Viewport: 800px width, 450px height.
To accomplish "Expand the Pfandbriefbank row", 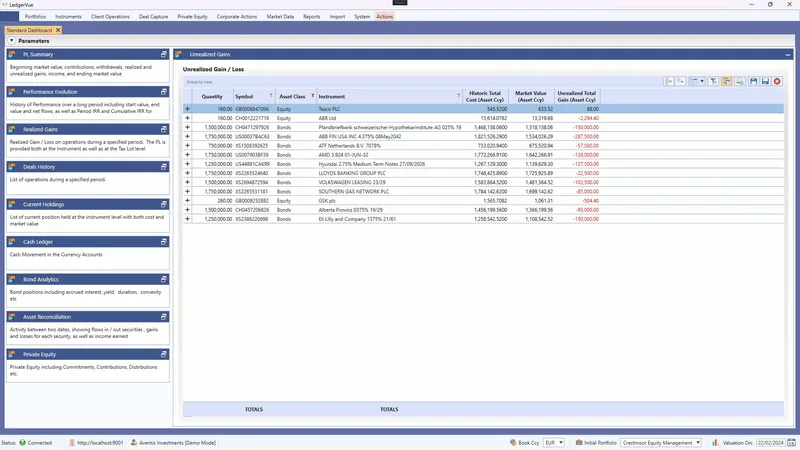I will [x=187, y=127].
